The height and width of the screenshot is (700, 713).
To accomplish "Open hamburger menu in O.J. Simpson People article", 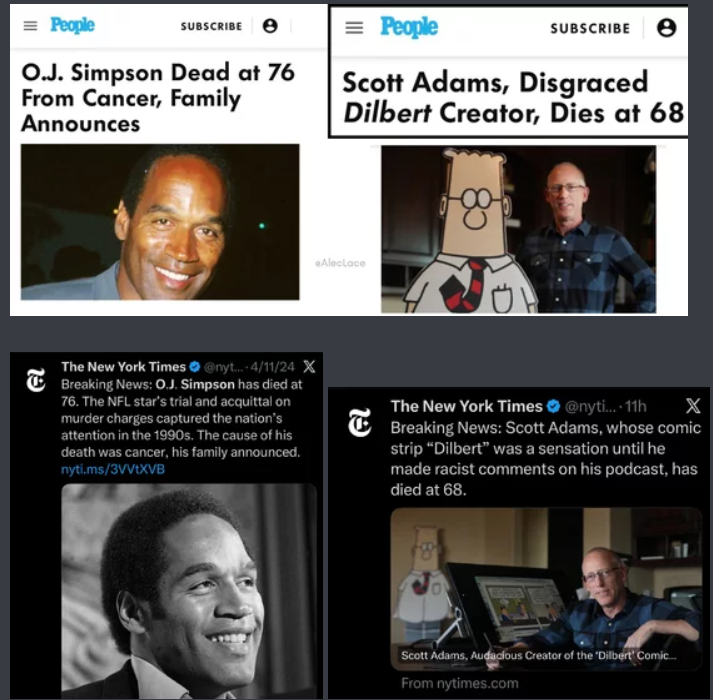I will [x=30, y=26].
